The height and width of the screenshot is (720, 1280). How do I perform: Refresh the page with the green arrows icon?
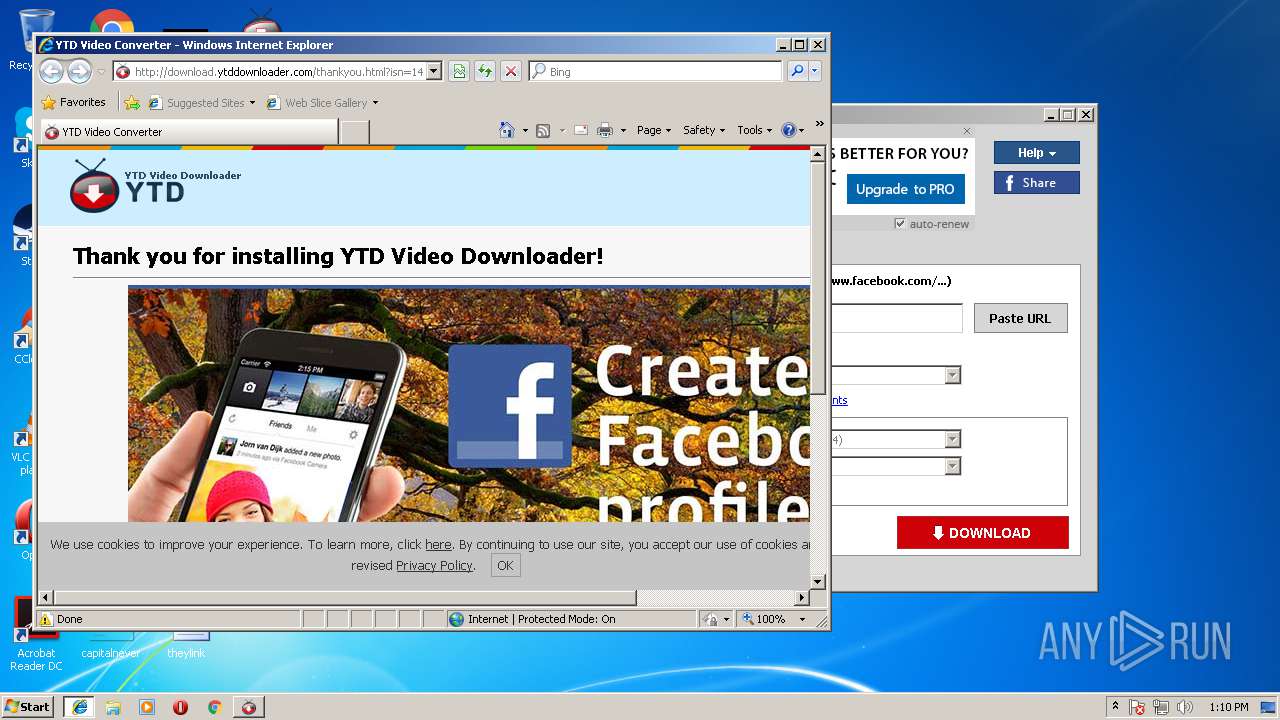click(484, 71)
